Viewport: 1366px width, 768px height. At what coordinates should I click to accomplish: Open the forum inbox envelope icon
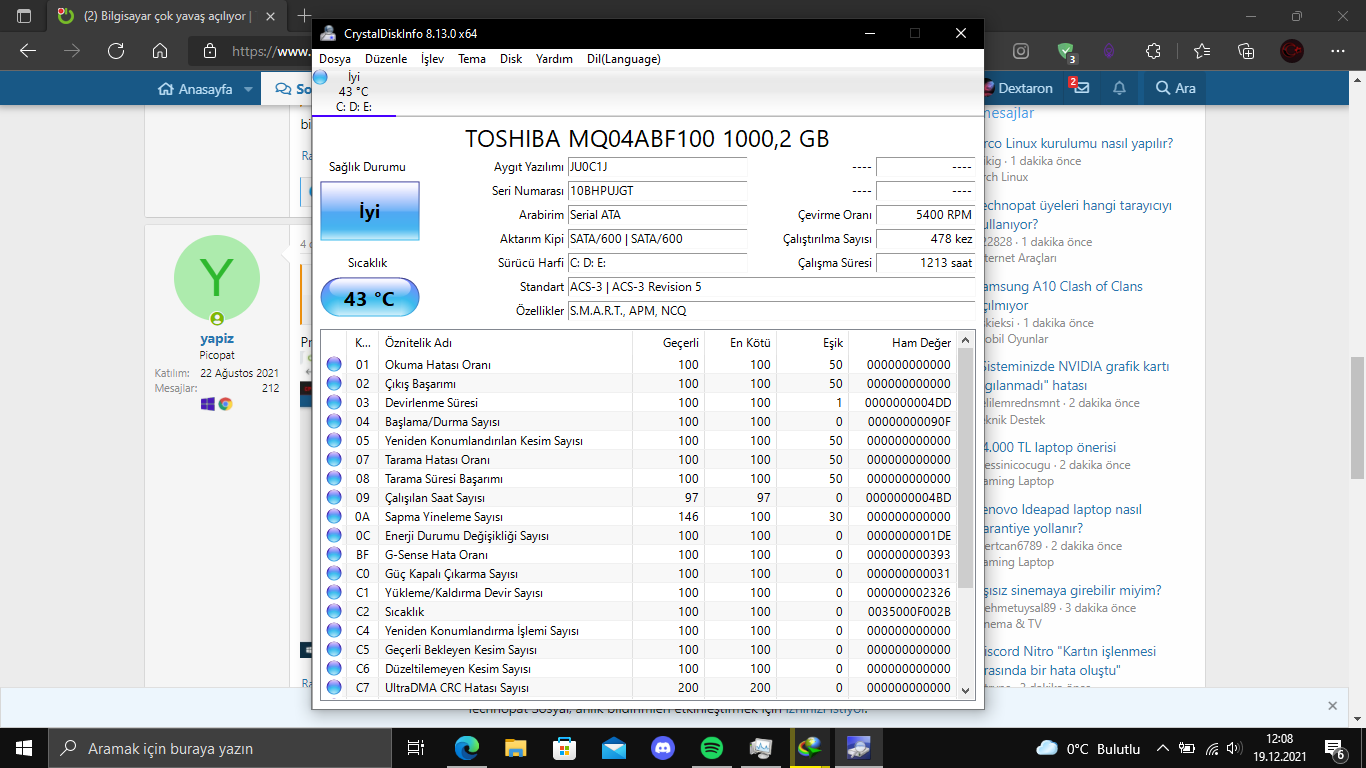click(1080, 88)
